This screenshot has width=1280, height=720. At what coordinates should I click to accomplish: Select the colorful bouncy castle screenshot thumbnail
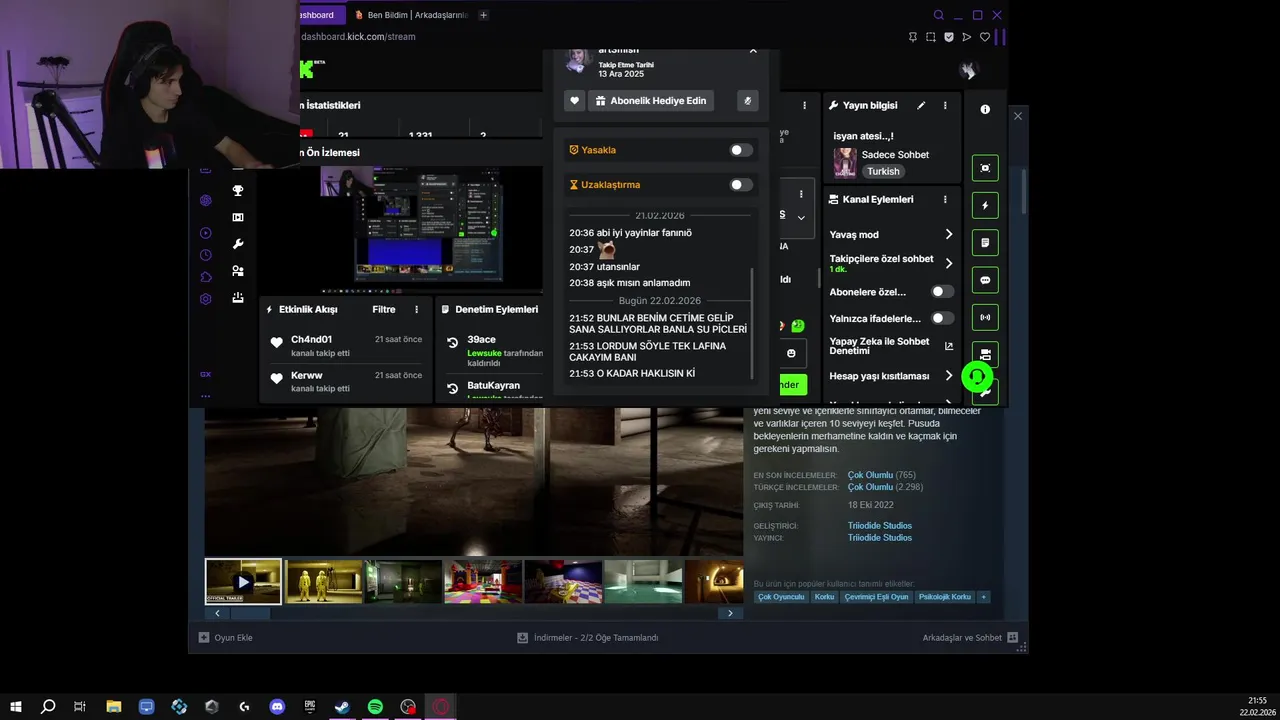[x=483, y=582]
